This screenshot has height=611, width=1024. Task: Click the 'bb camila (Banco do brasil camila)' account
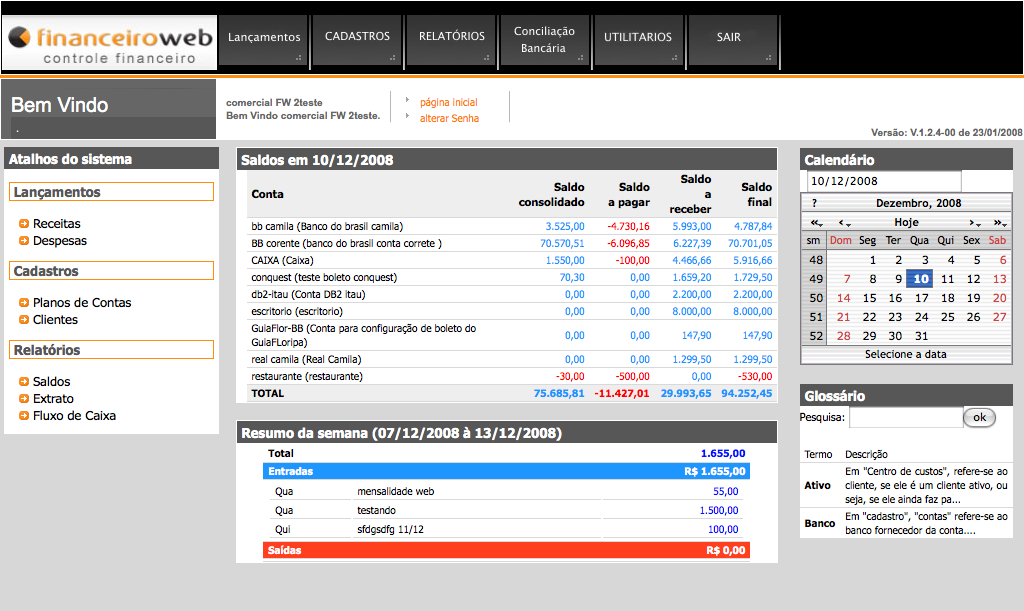pos(327,227)
